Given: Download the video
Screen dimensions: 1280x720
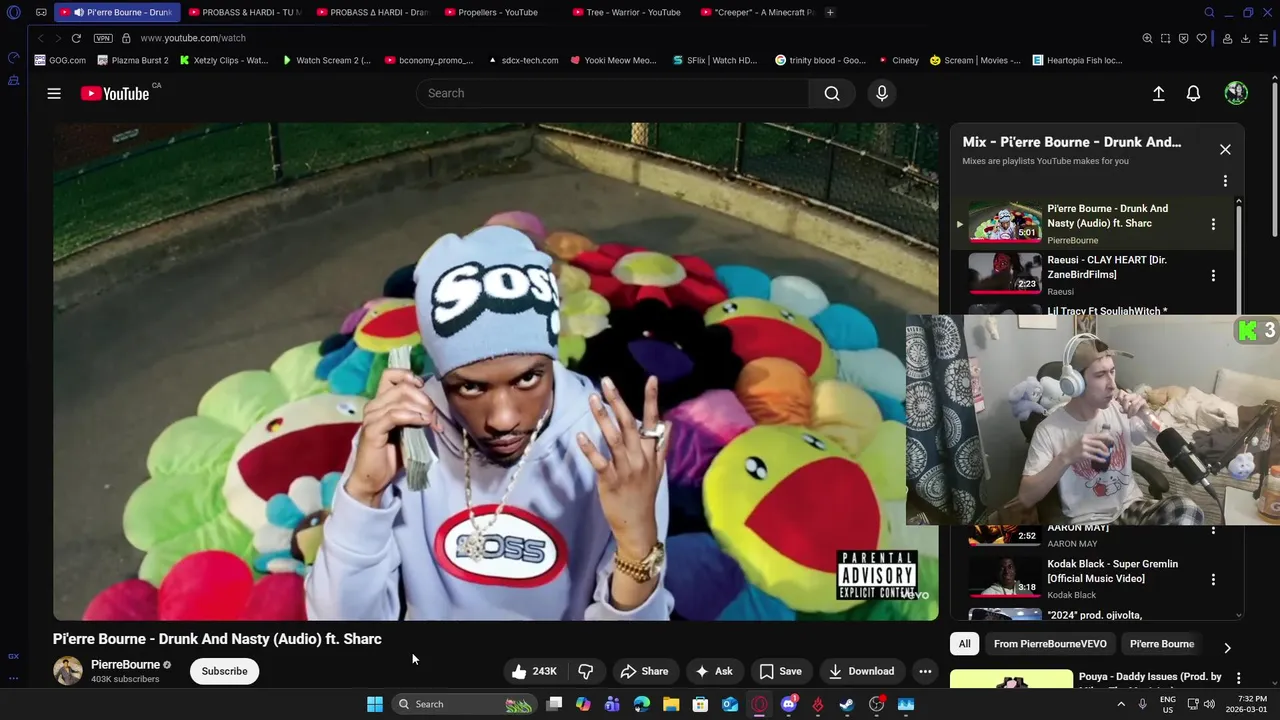Looking at the screenshot, I should [x=861, y=671].
